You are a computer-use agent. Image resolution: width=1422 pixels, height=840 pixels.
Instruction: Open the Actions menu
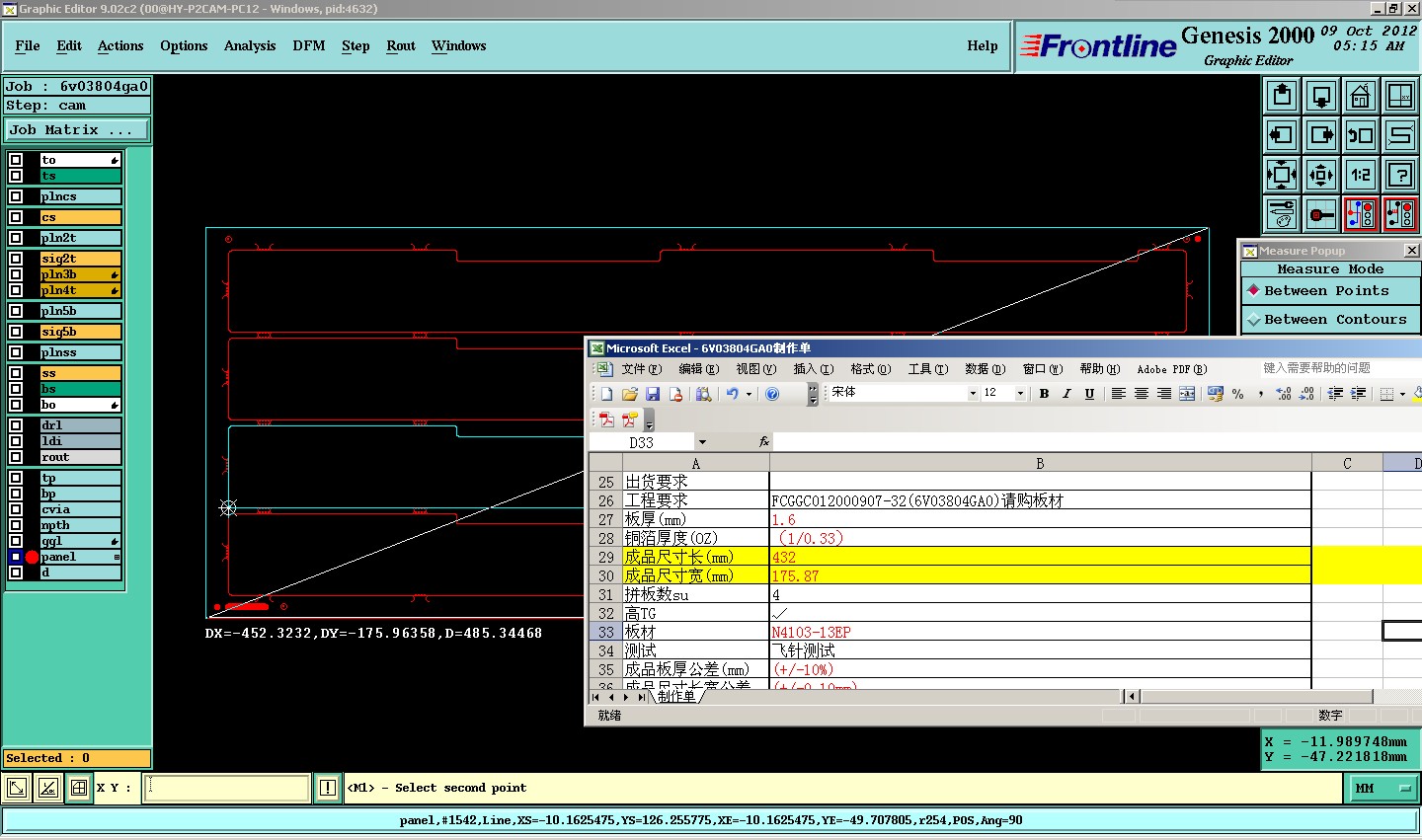click(120, 46)
